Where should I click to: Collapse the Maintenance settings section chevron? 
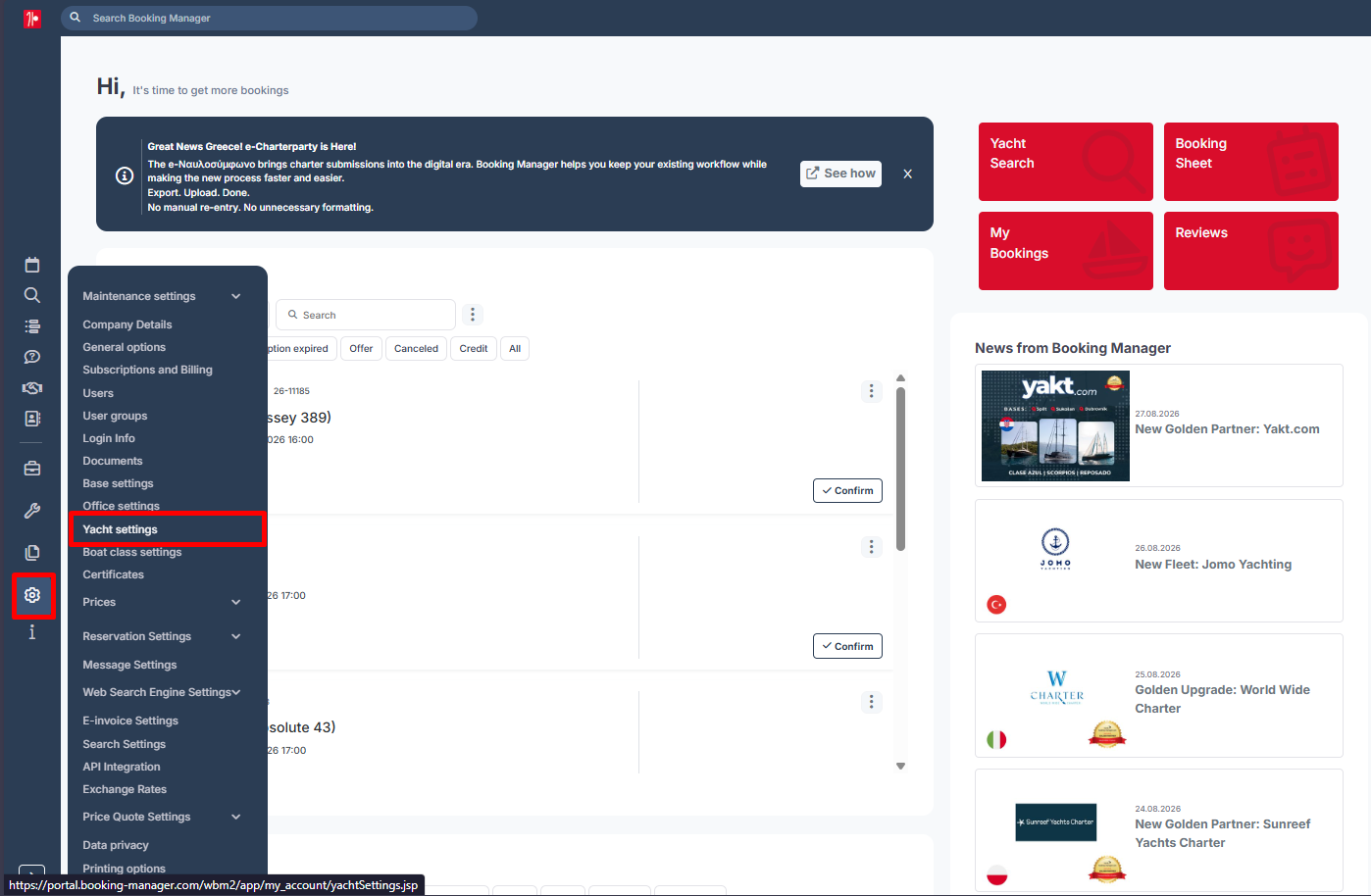pyautogui.click(x=236, y=296)
